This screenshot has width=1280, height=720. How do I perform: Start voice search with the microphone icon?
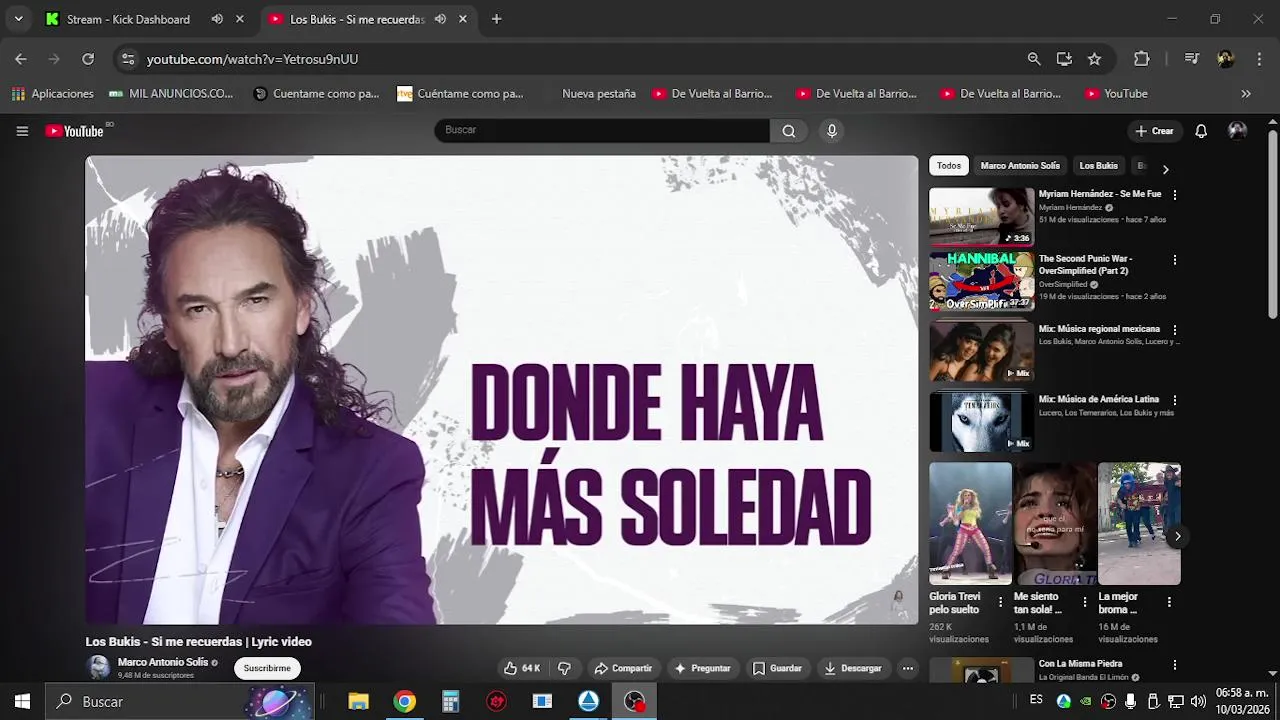[x=831, y=131]
